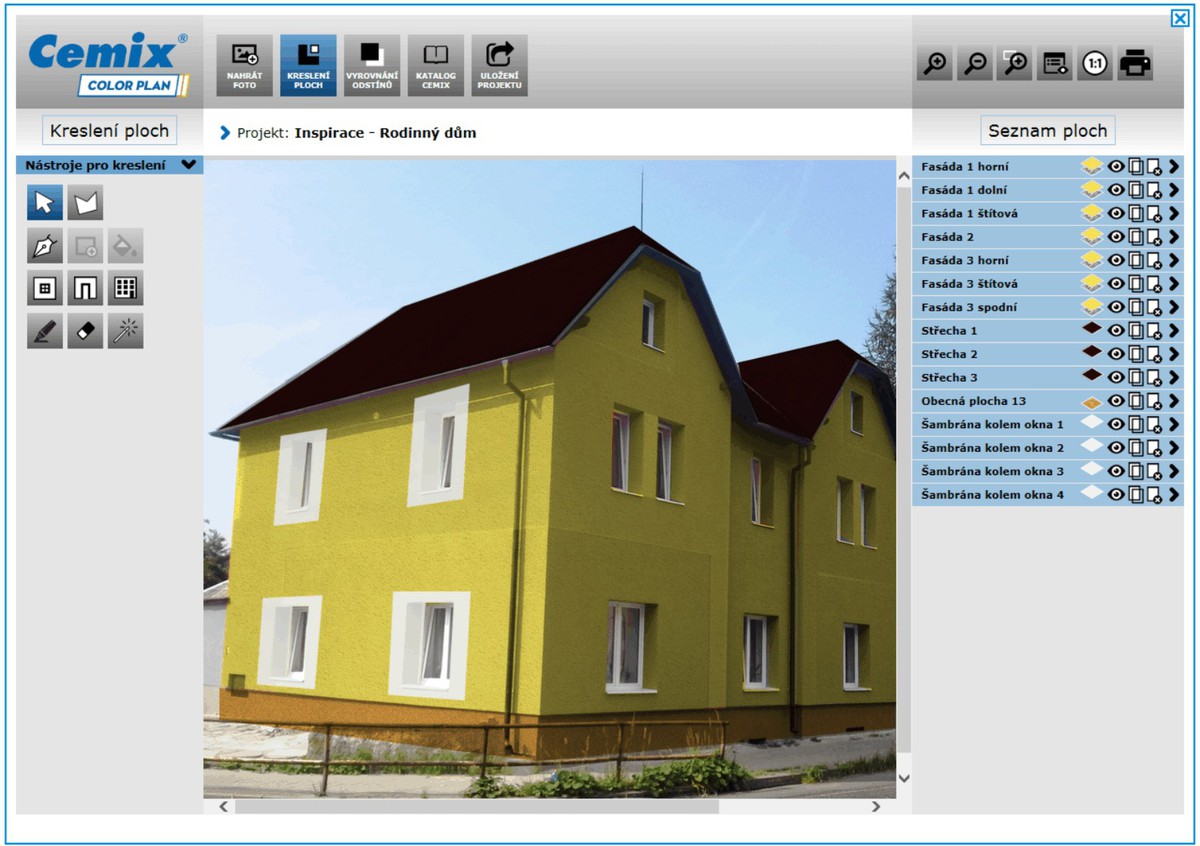Expand the Fasáda 1 štítová row arrow
The width and height of the screenshot is (1200, 846).
(x=1174, y=213)
